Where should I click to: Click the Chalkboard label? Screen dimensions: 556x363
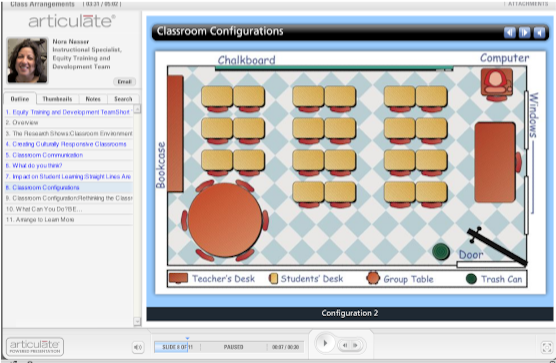[246, 60]
